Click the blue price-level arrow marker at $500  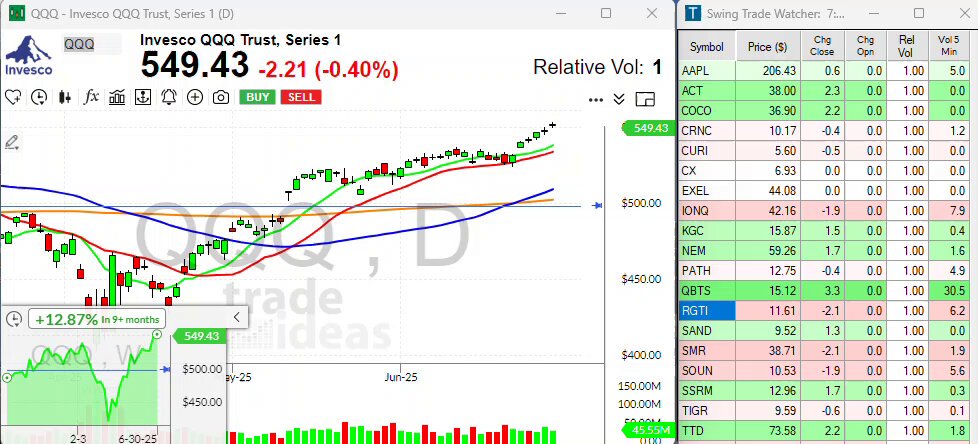click(598, 205)
